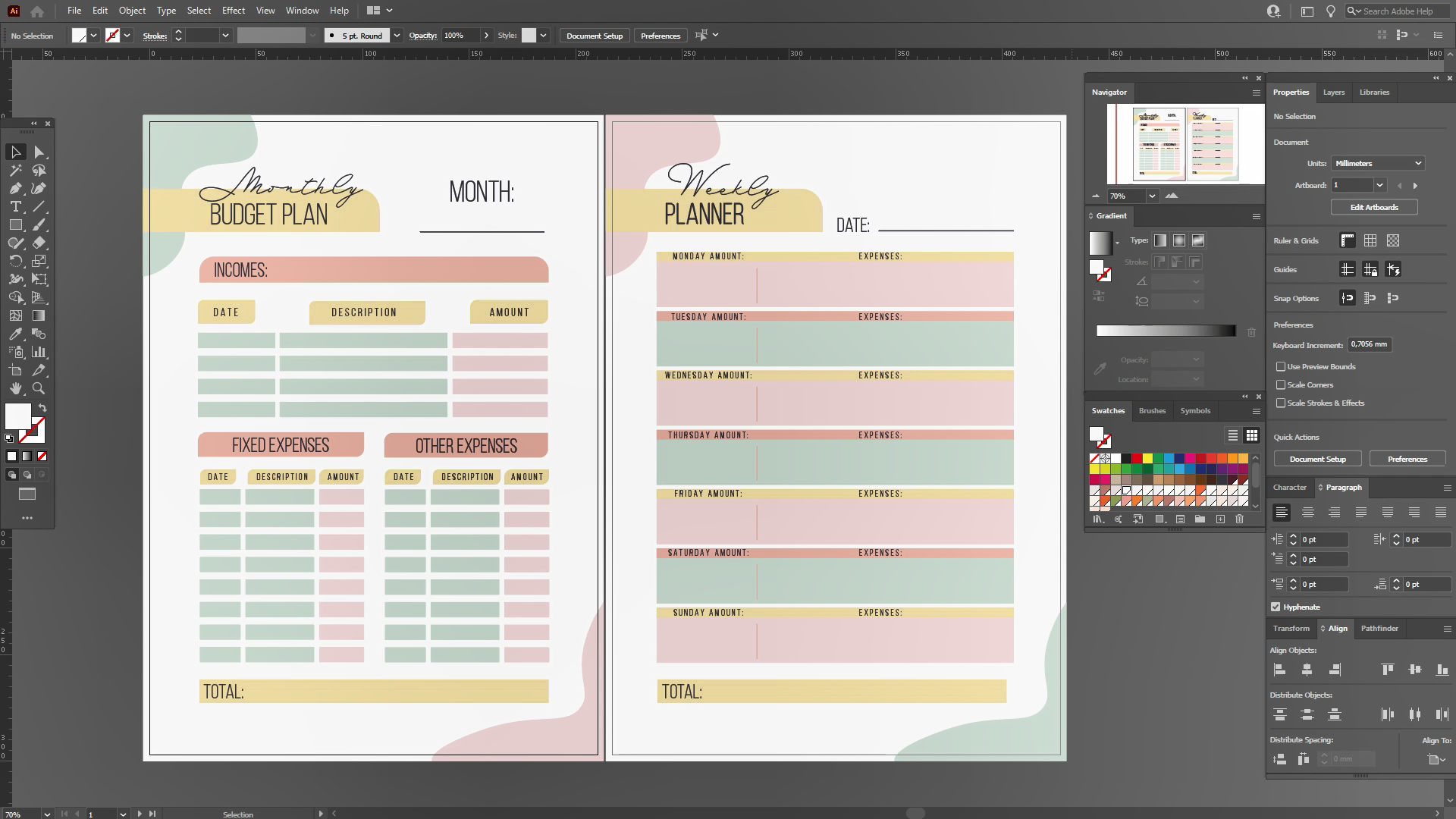Open the Navigator zoom percentage dropdown
Viewport: 1456px width, 819px height.
click(1152, 196)
